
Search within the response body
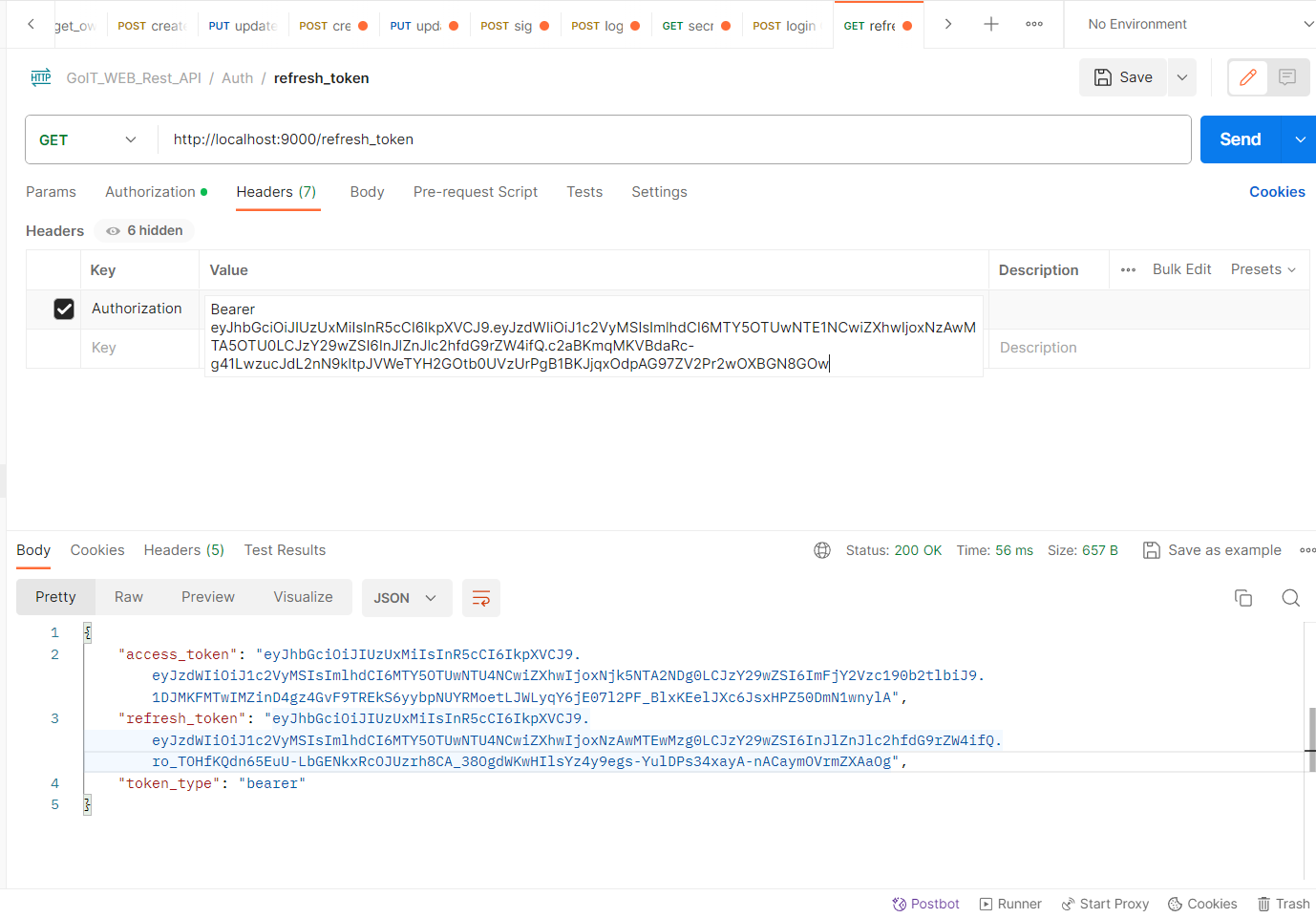tap(1290, 598)
